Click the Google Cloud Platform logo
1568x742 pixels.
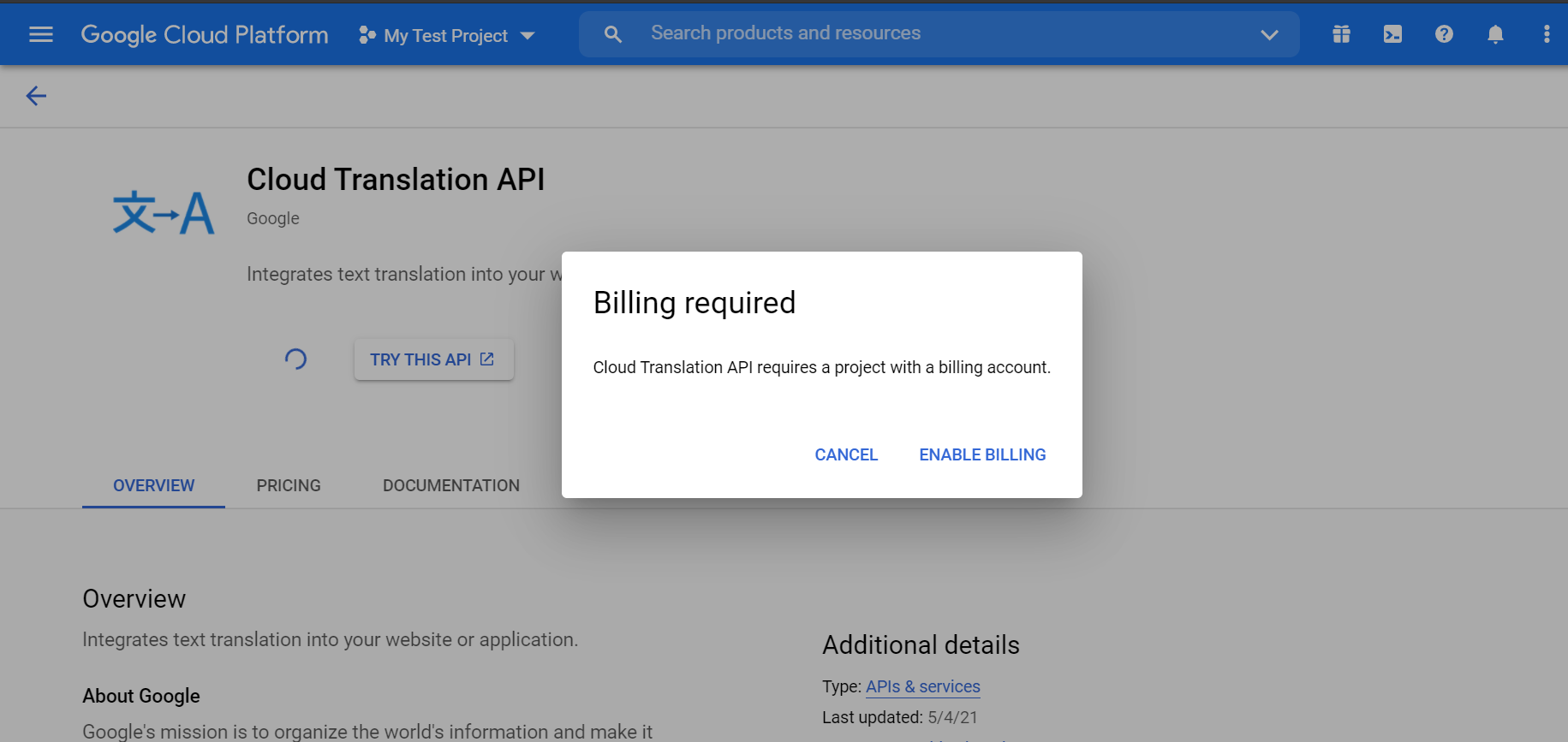(x=205, y=34)
